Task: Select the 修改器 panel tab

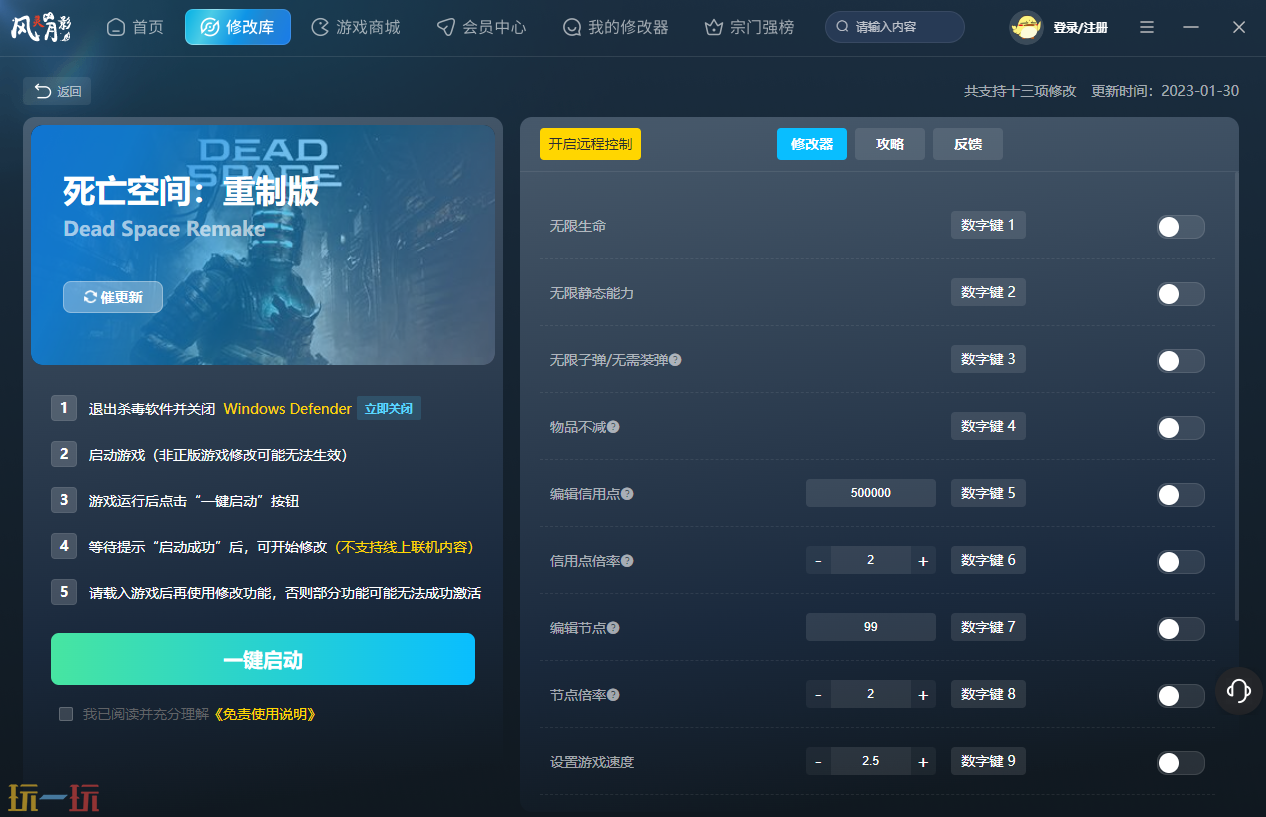Action: click(x=812, y=144)
